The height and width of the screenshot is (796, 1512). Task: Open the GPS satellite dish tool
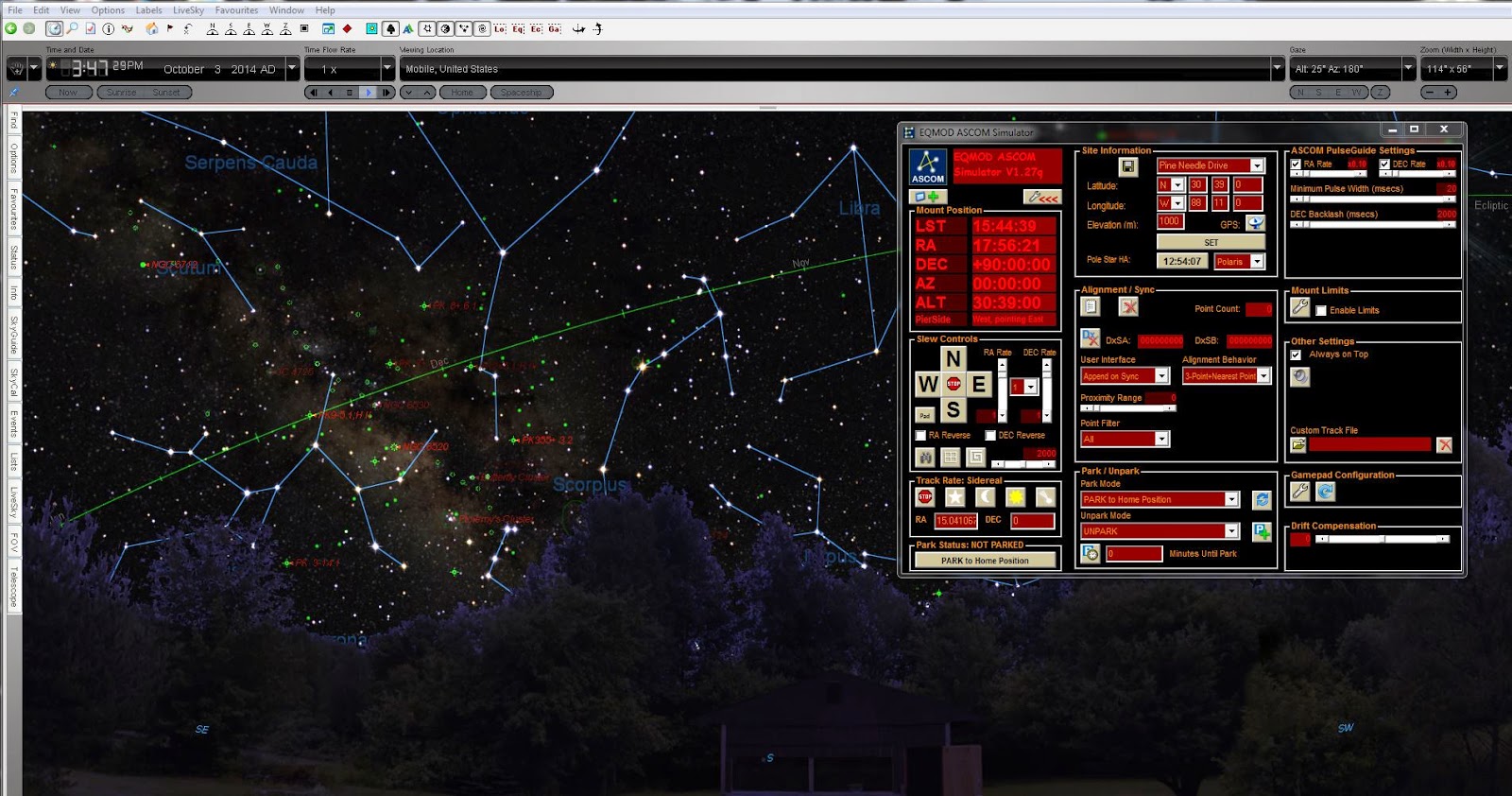[1255, 223]
